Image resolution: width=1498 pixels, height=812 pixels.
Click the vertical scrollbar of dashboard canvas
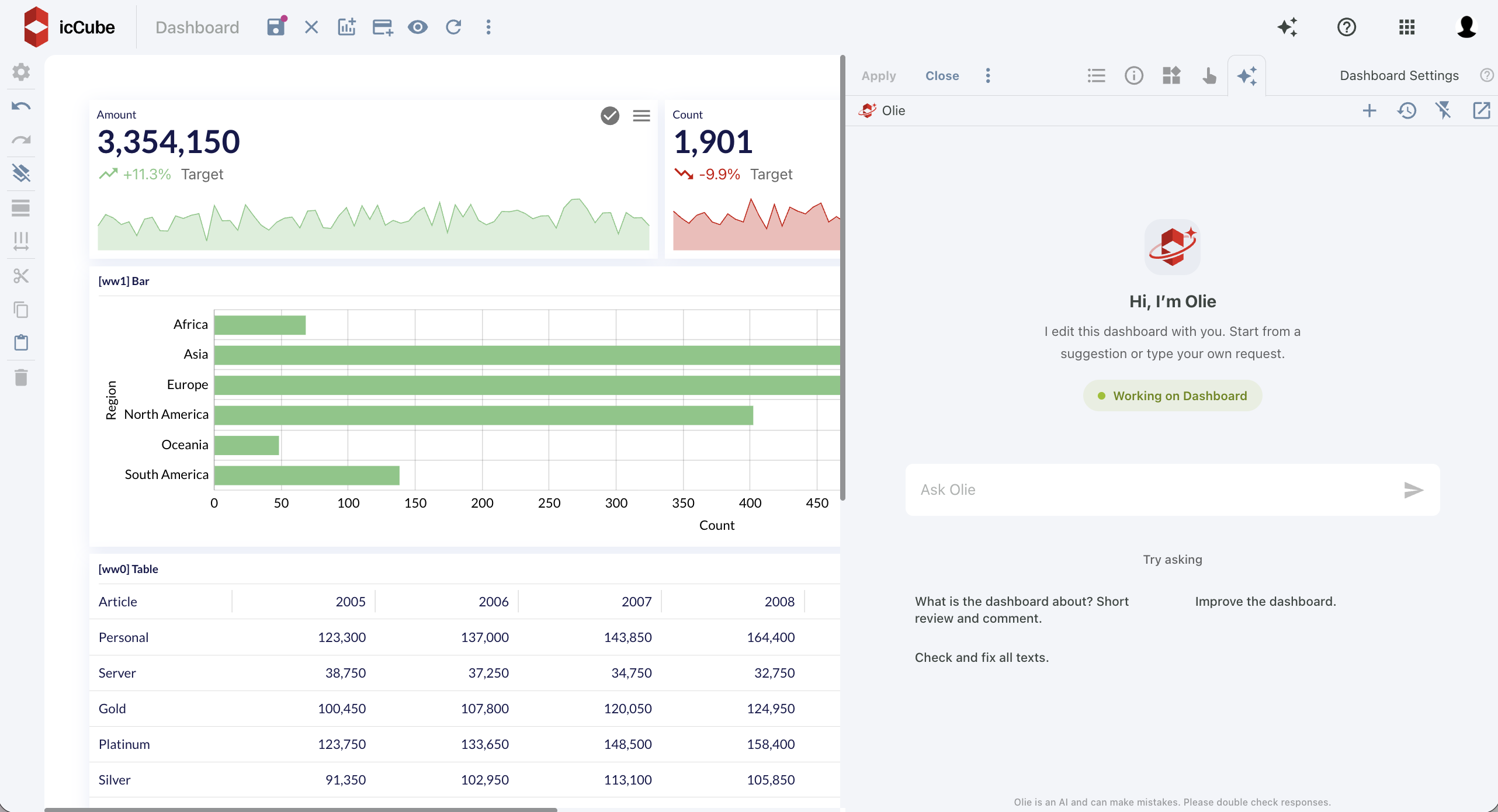click(x=842, y=277)
